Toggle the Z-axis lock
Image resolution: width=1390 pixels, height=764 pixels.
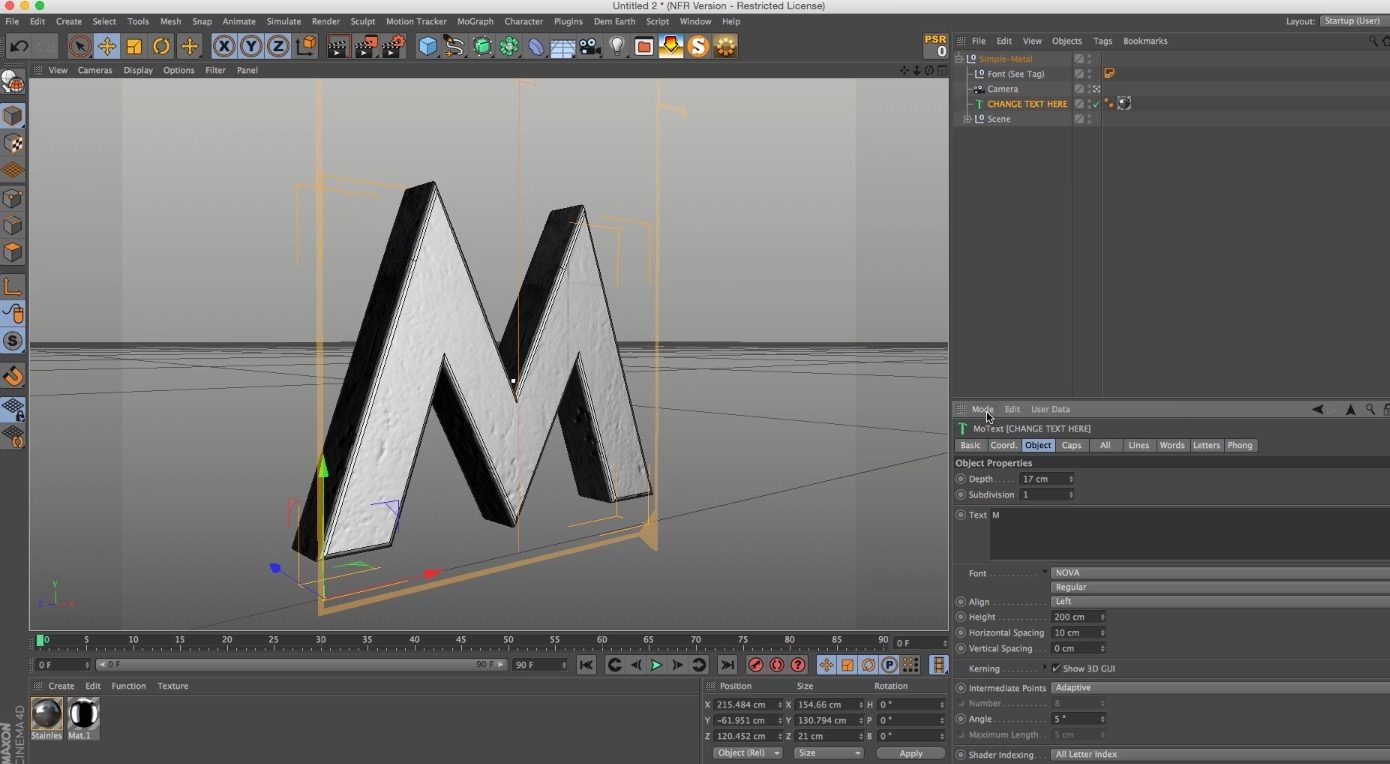pos(278,46)
